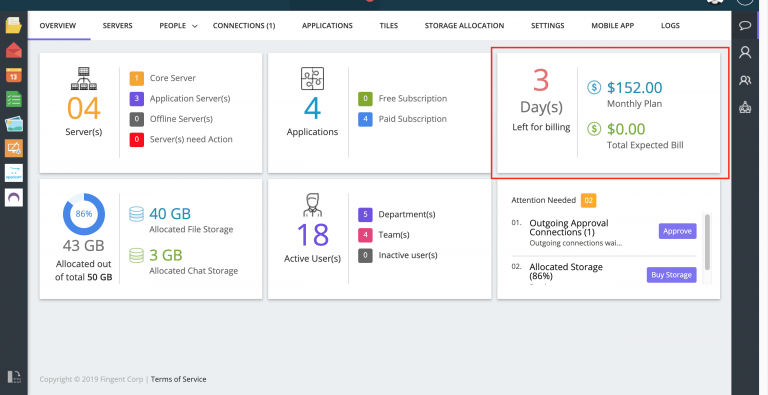Open the Applications tab

click(327, 25)
